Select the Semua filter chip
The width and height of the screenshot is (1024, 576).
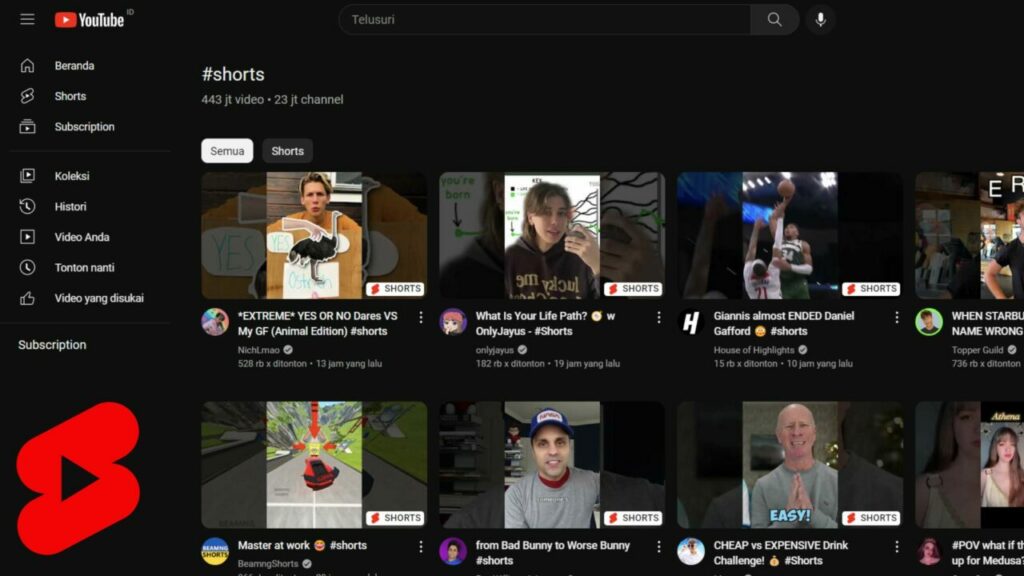point(227,150)
